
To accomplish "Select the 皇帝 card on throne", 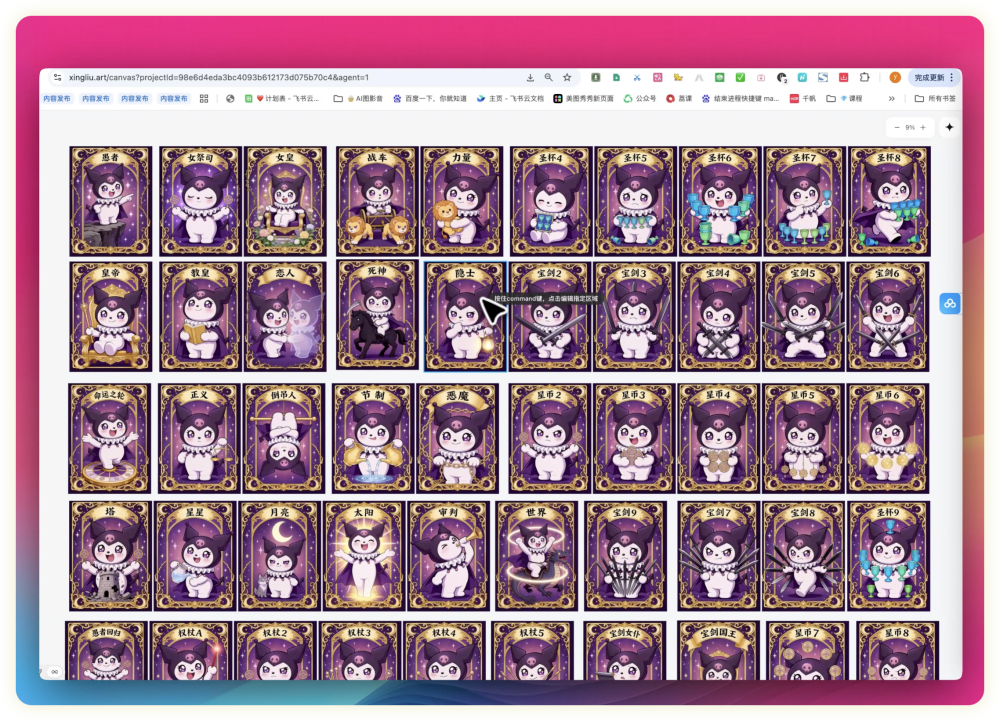I will [x=111, y=316].
